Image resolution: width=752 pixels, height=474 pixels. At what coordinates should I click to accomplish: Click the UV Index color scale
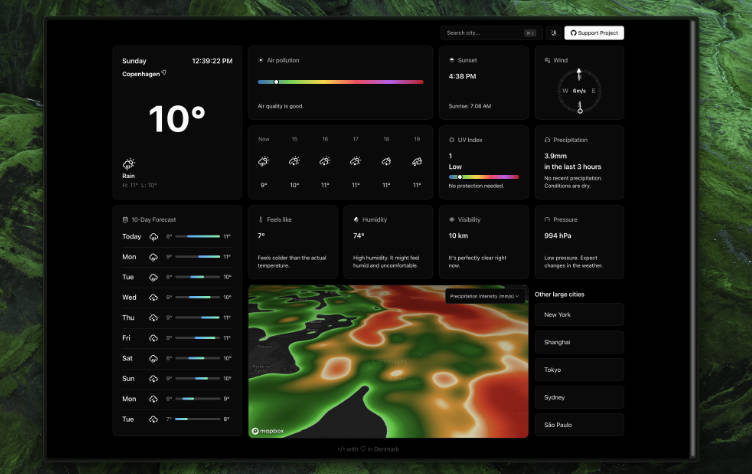pyautogui.click(x=483, y=177)
